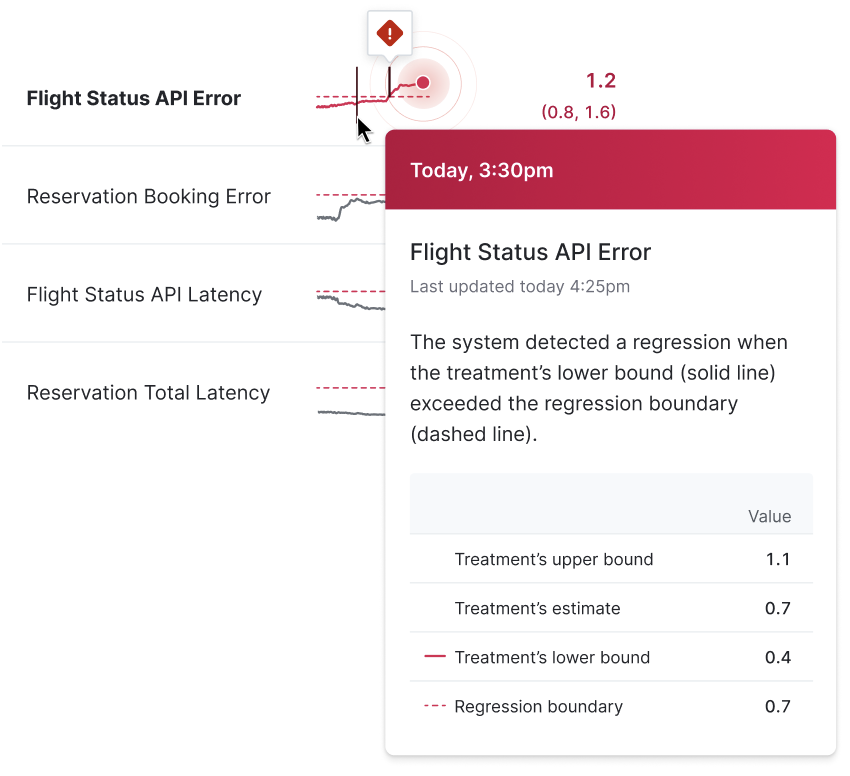Click the Flight Status API Latency sparkline
850x776 pixels.
(x=351, y=300)
